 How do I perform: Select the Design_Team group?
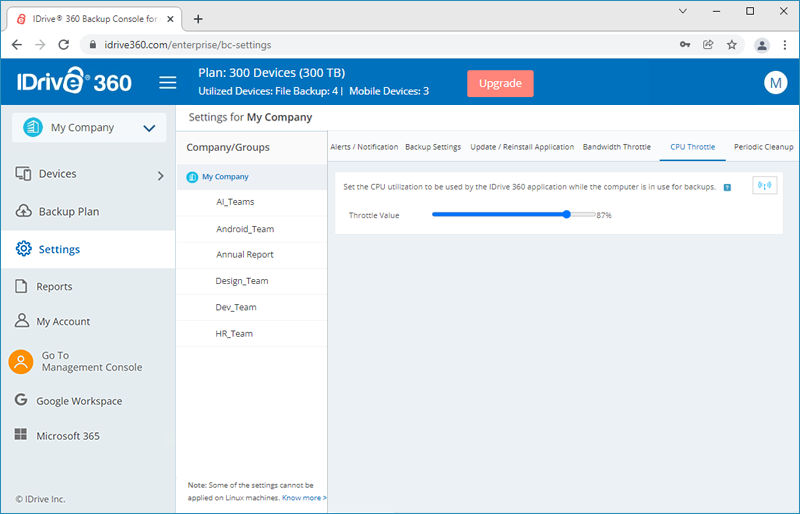tap(241, 281)
